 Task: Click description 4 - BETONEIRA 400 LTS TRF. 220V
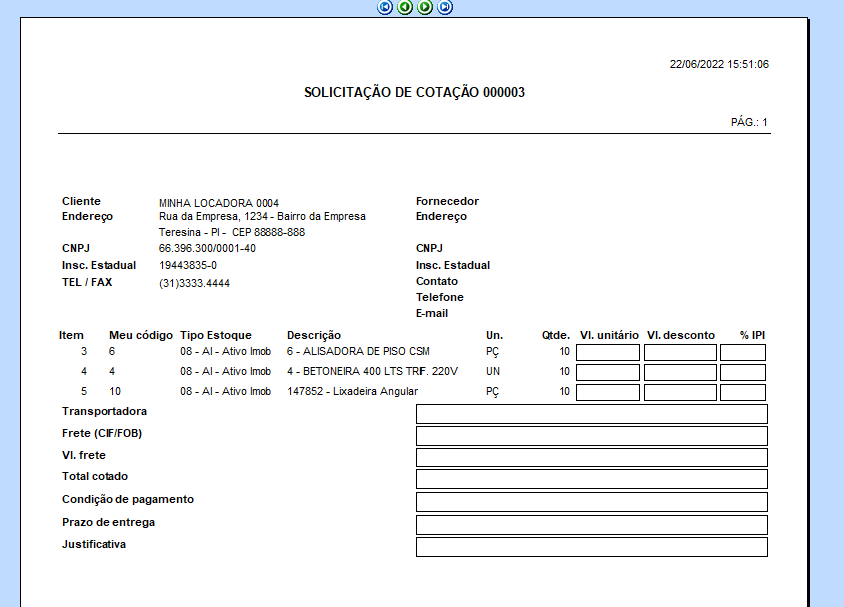(x=372, y=371)
